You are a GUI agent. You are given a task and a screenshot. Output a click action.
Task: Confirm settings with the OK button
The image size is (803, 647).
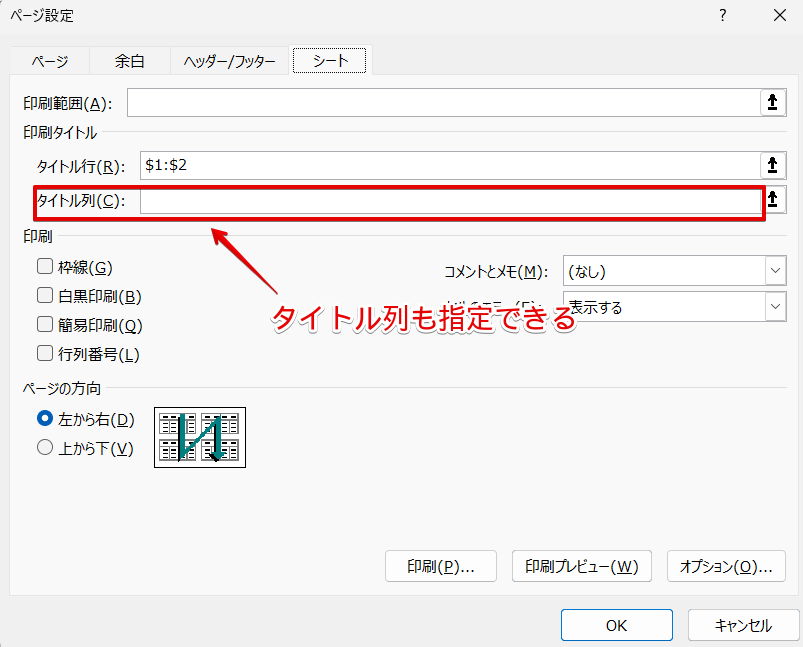tap(616, 624)
